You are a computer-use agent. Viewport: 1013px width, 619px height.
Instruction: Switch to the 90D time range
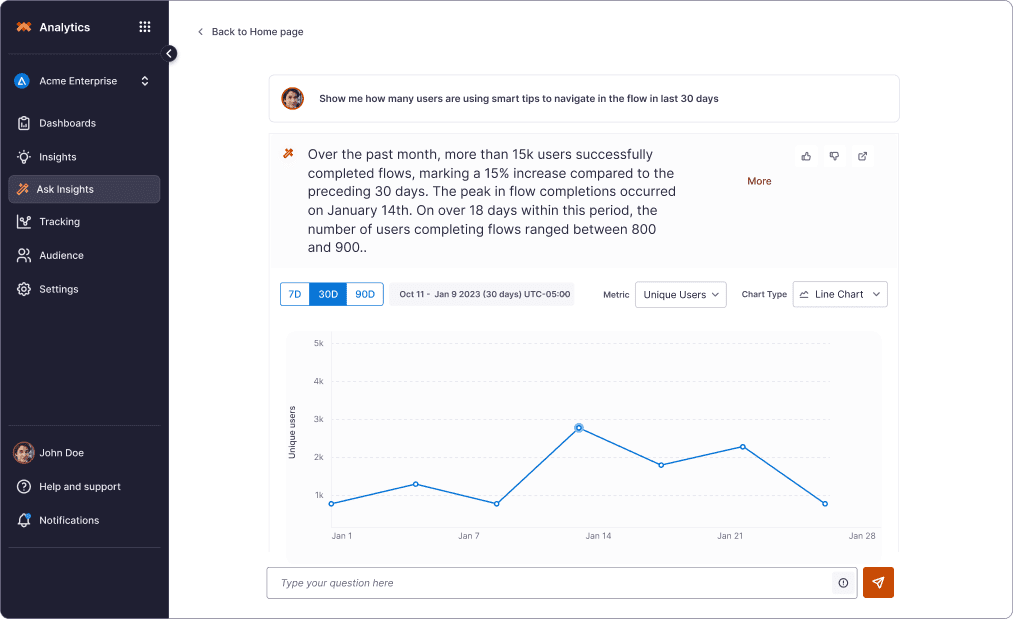pos(365,294)
